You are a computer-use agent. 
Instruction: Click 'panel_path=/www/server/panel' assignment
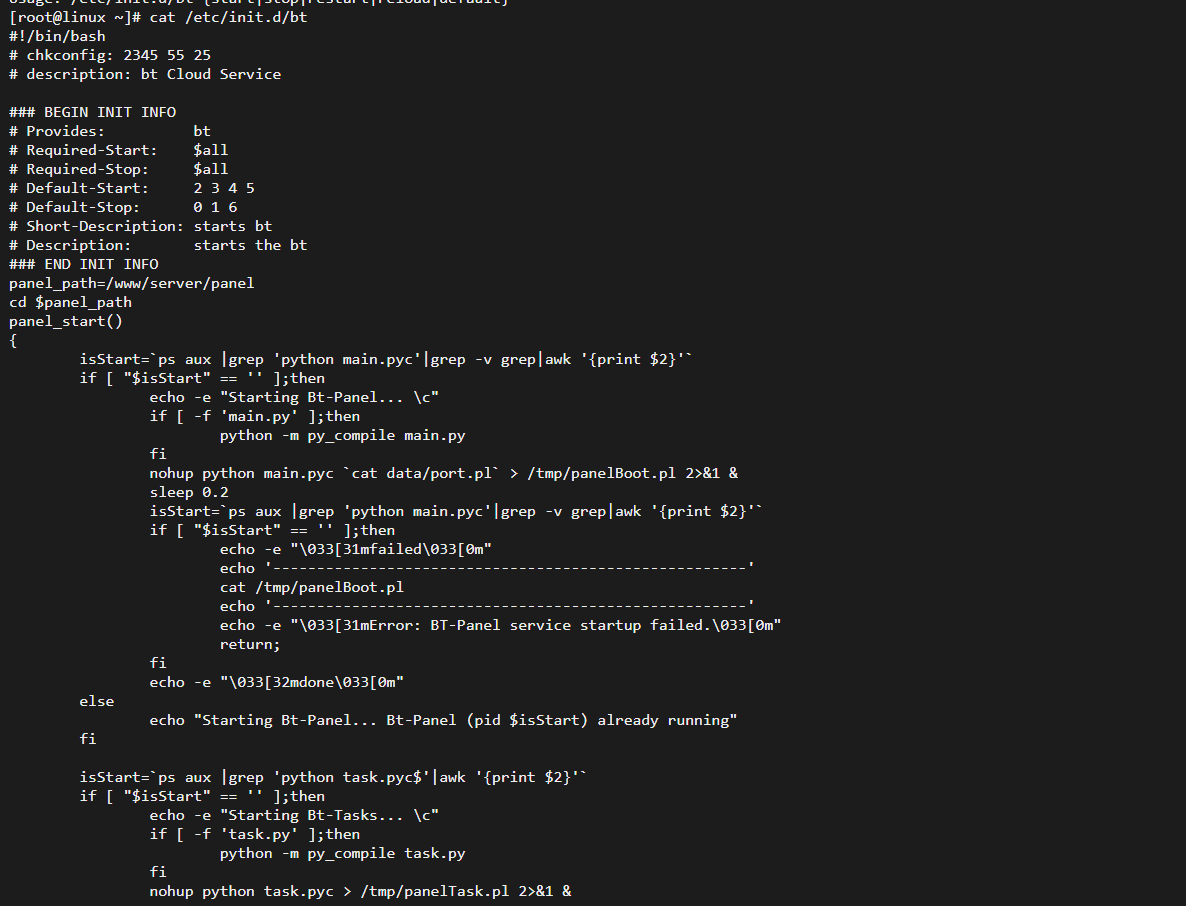pyautogui.click(x=132, y=283)
